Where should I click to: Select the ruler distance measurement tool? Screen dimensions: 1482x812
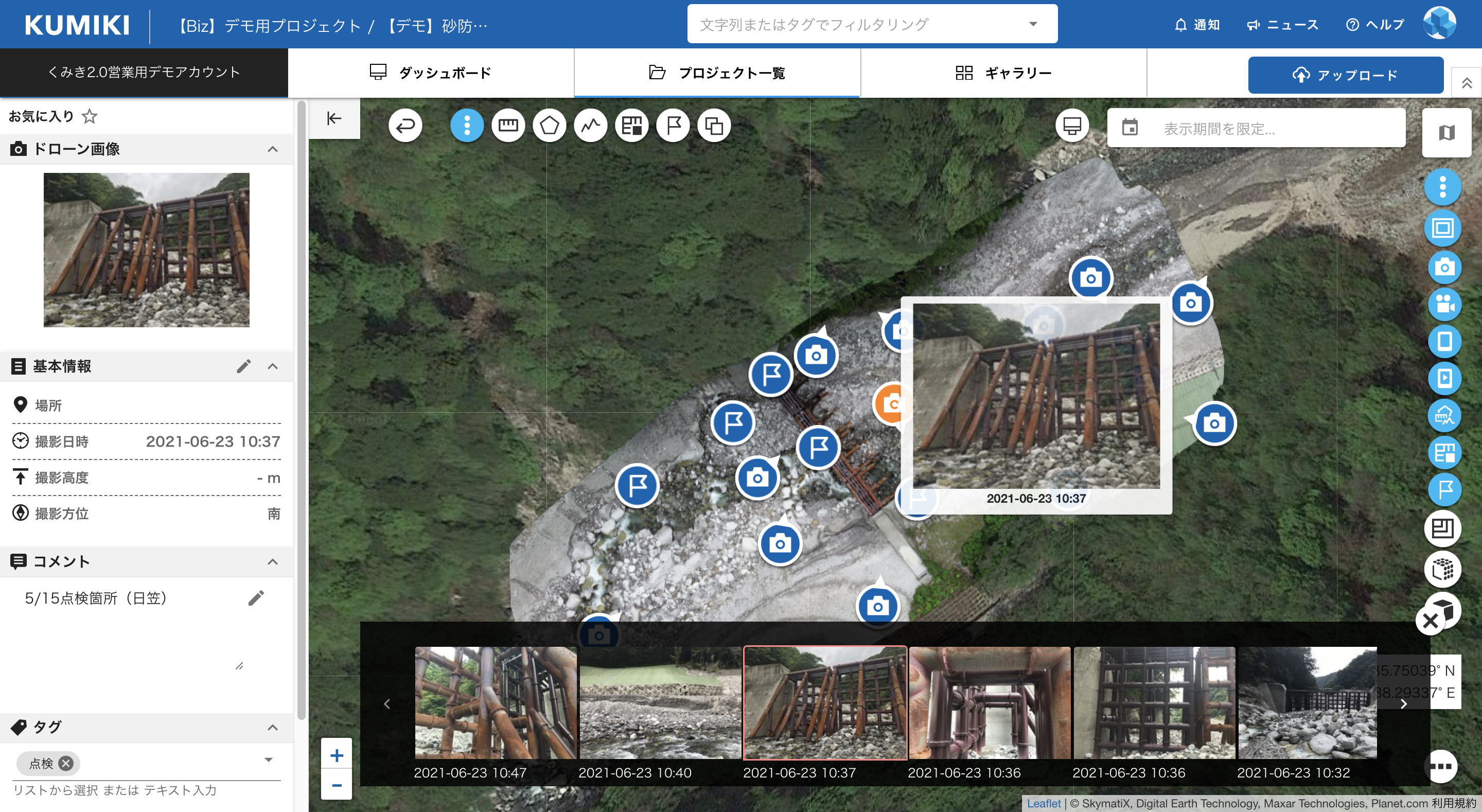(507, 126)
